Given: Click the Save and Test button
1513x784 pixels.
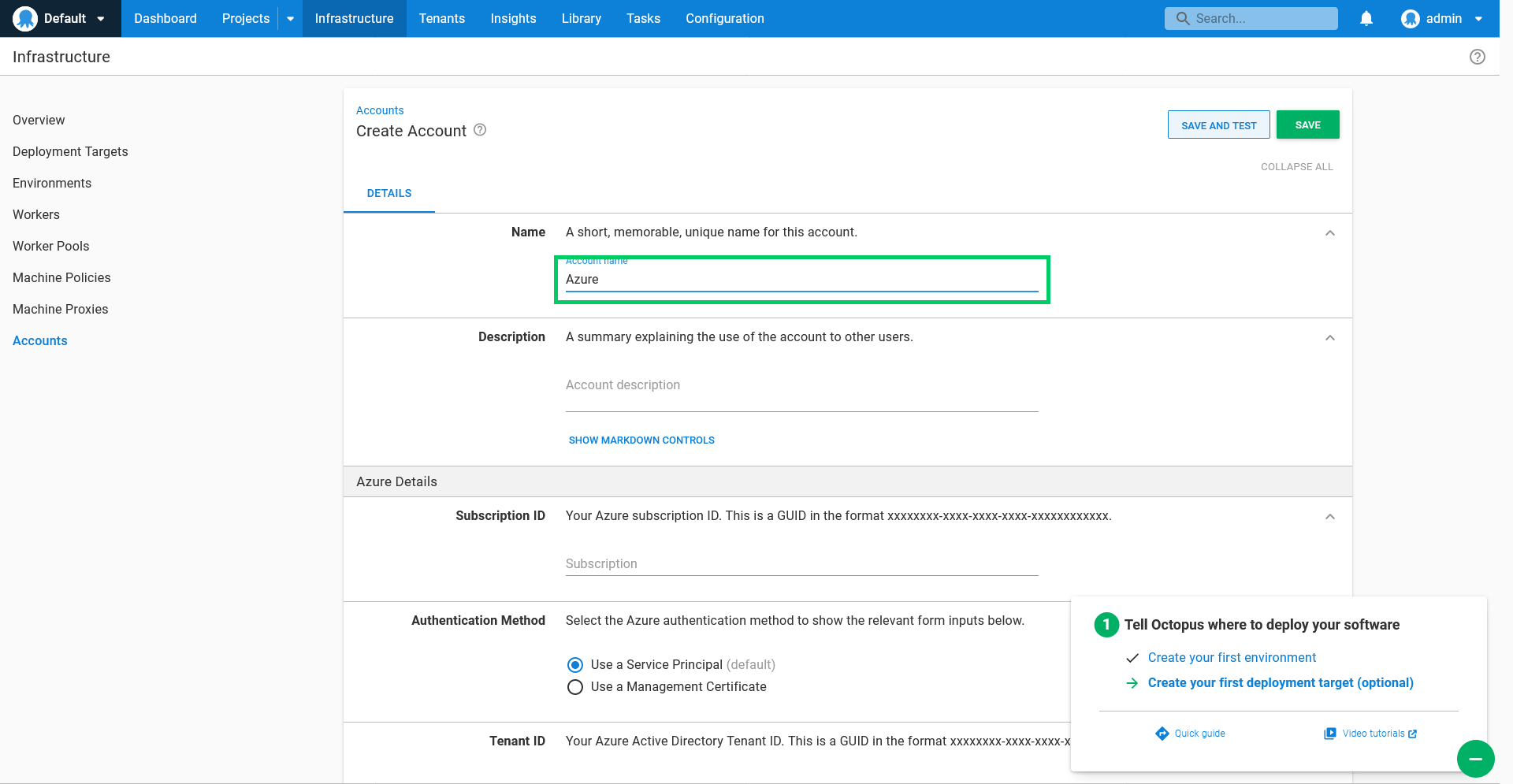Looking at the screenshot, I should [1219, 124].
